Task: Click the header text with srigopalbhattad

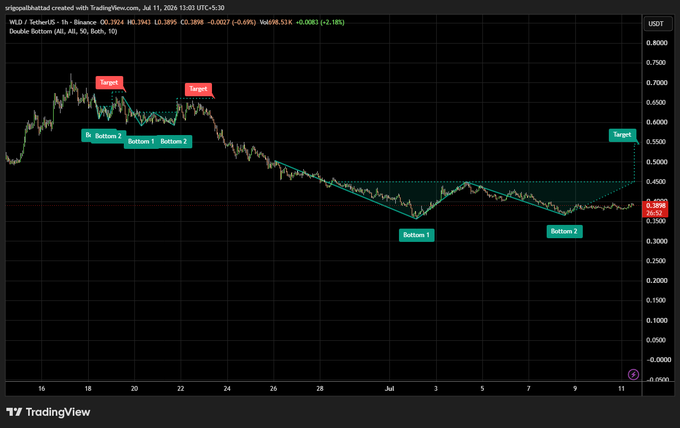Action: [115, 8]
